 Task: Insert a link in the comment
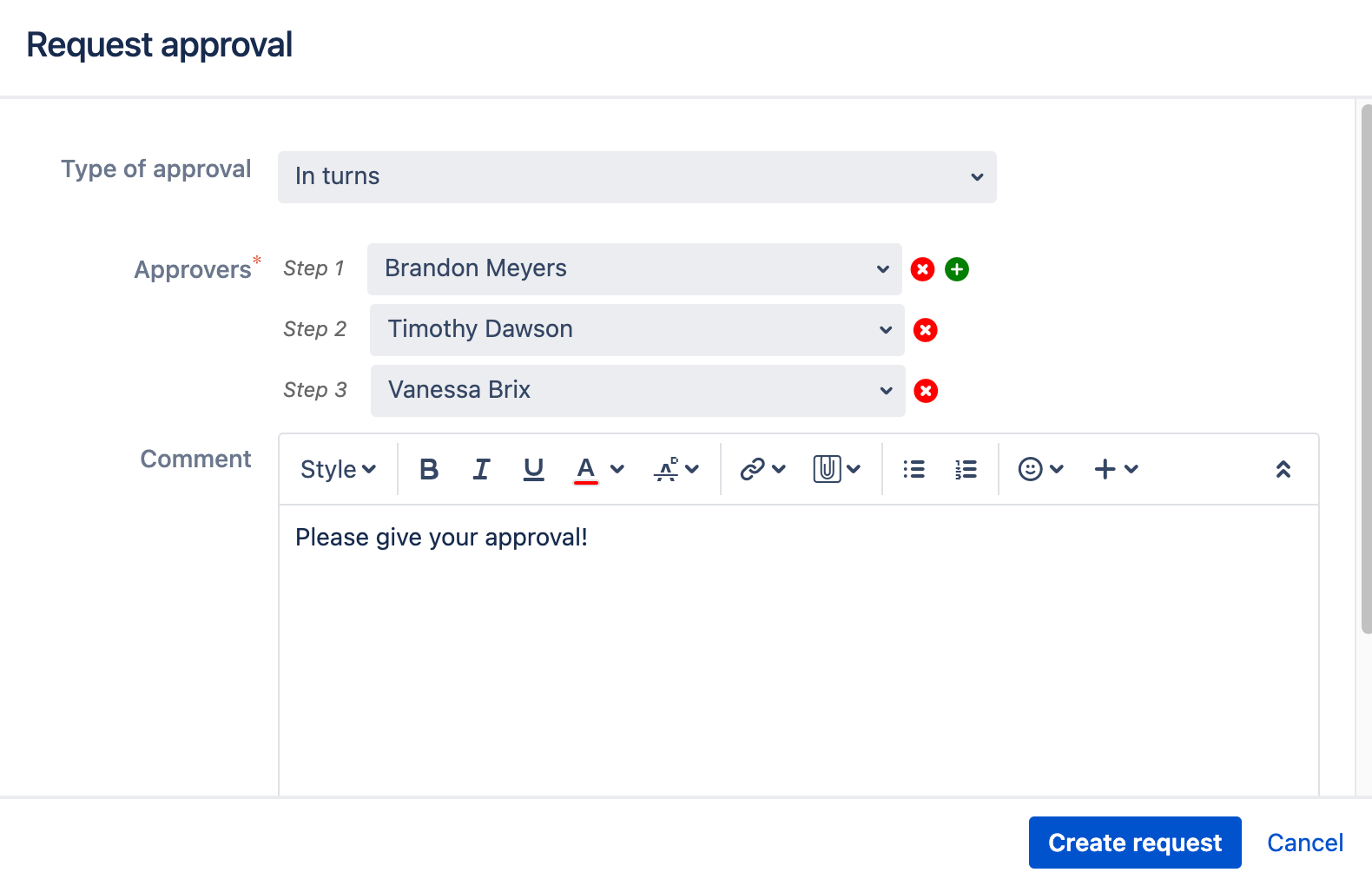762,469
